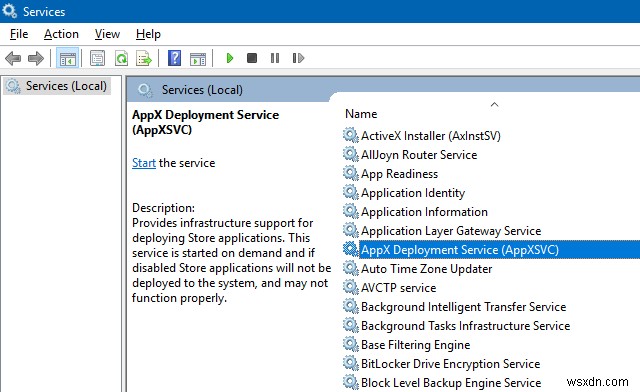This screenshot has height=392, width=640.
Task: Click gear icon beside Application Identity
Action: (x=351, y=192)
